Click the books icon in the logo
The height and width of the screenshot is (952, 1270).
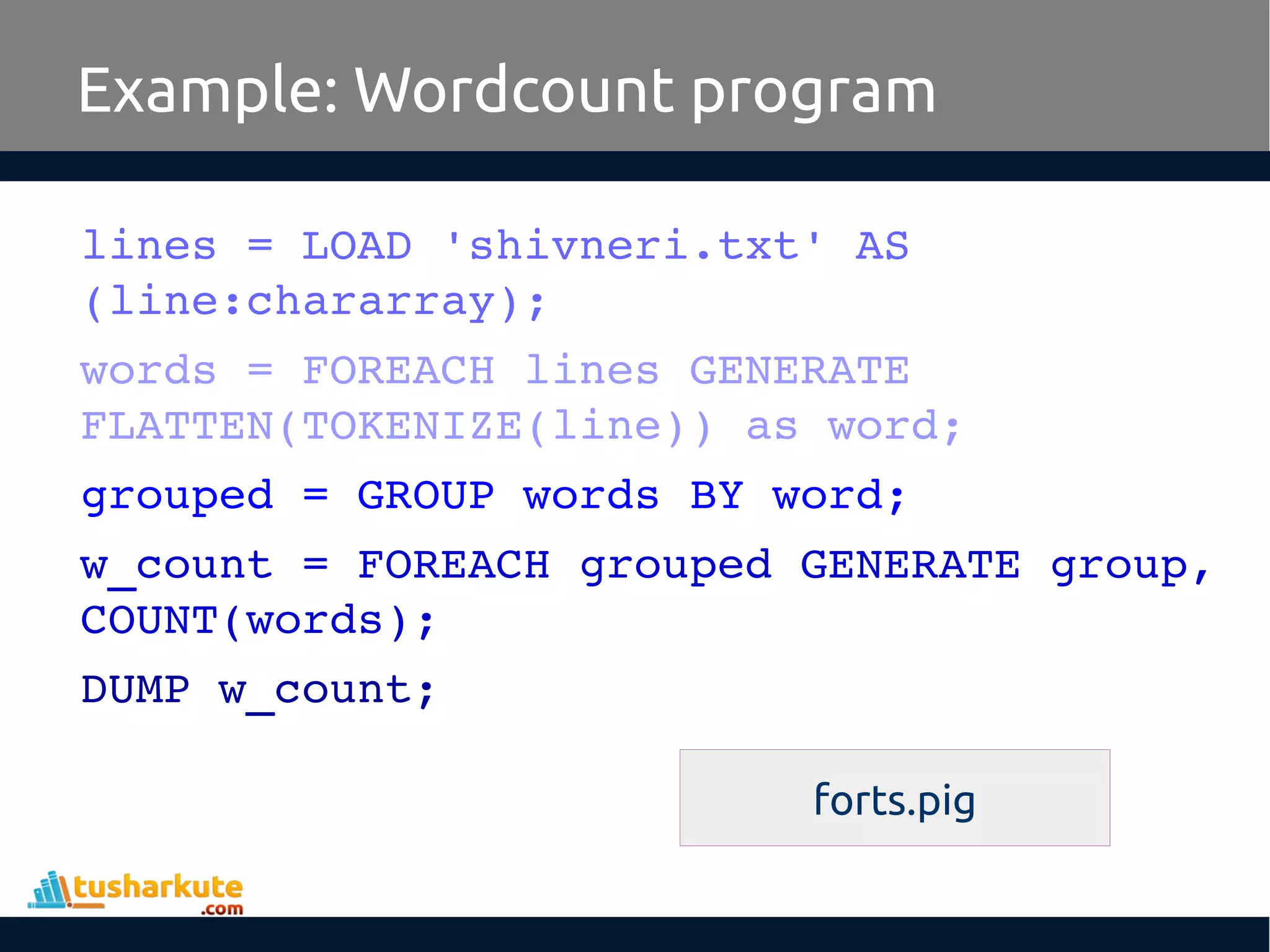point(51,890)
